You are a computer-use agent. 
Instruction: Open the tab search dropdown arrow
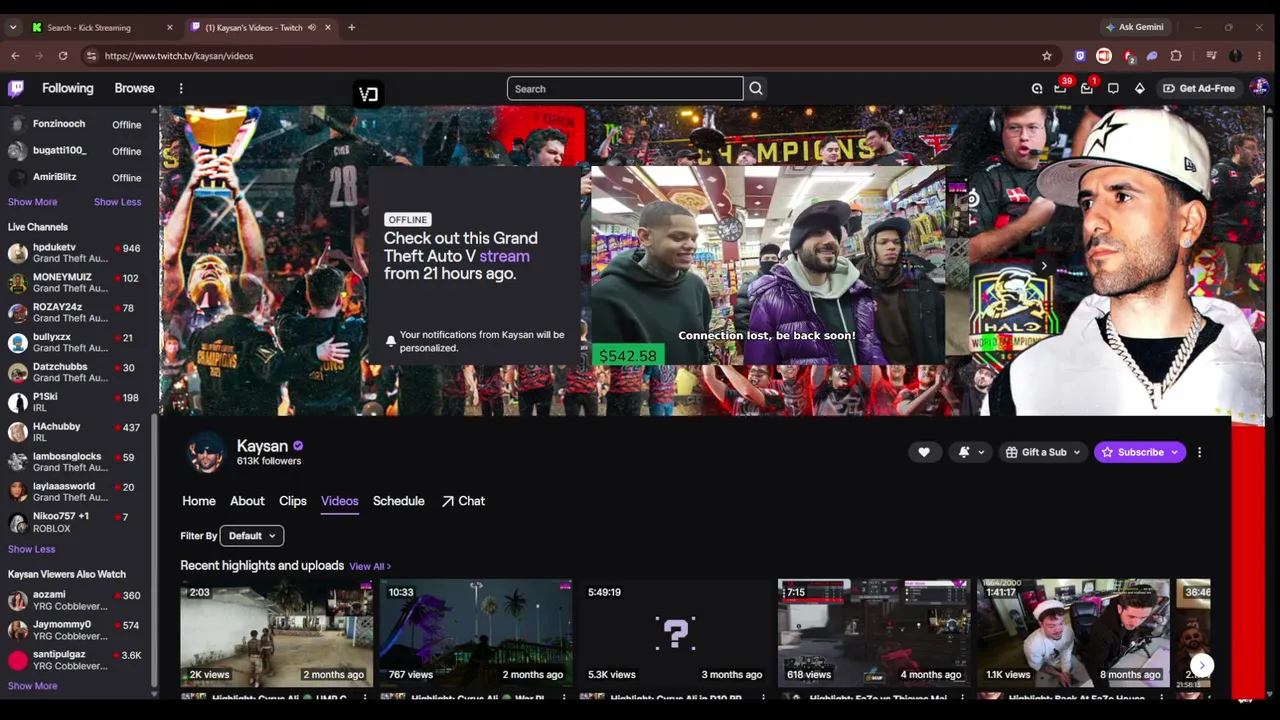[x=13, y=27]
